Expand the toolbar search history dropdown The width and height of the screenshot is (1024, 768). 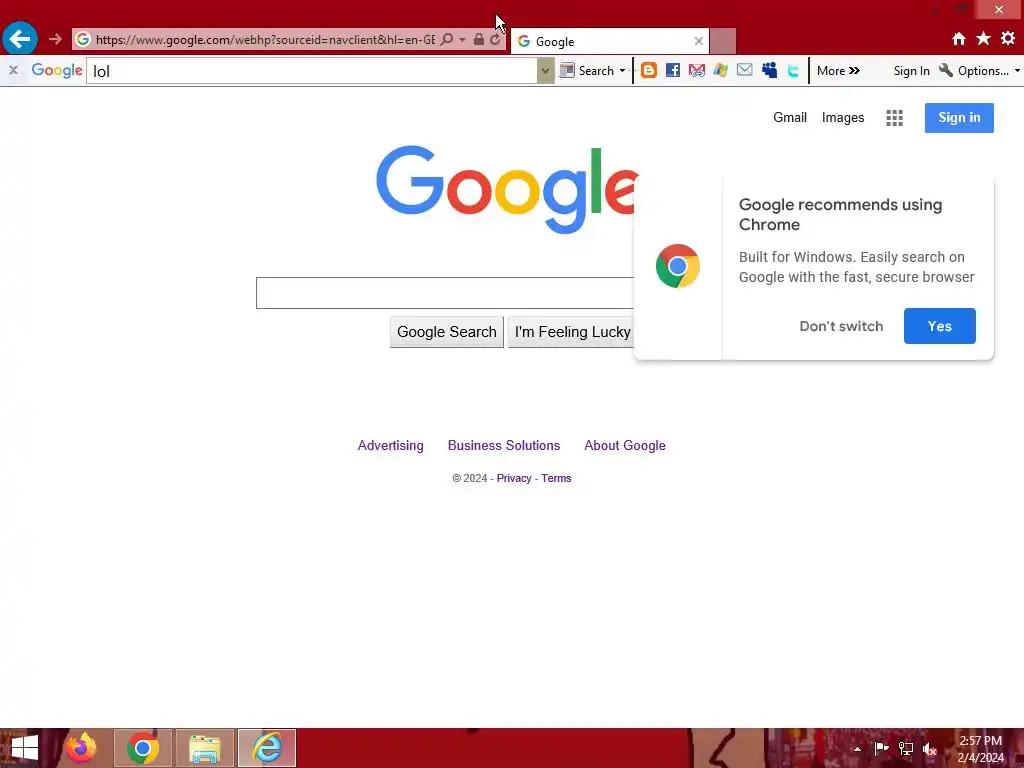tap(545, 71)
